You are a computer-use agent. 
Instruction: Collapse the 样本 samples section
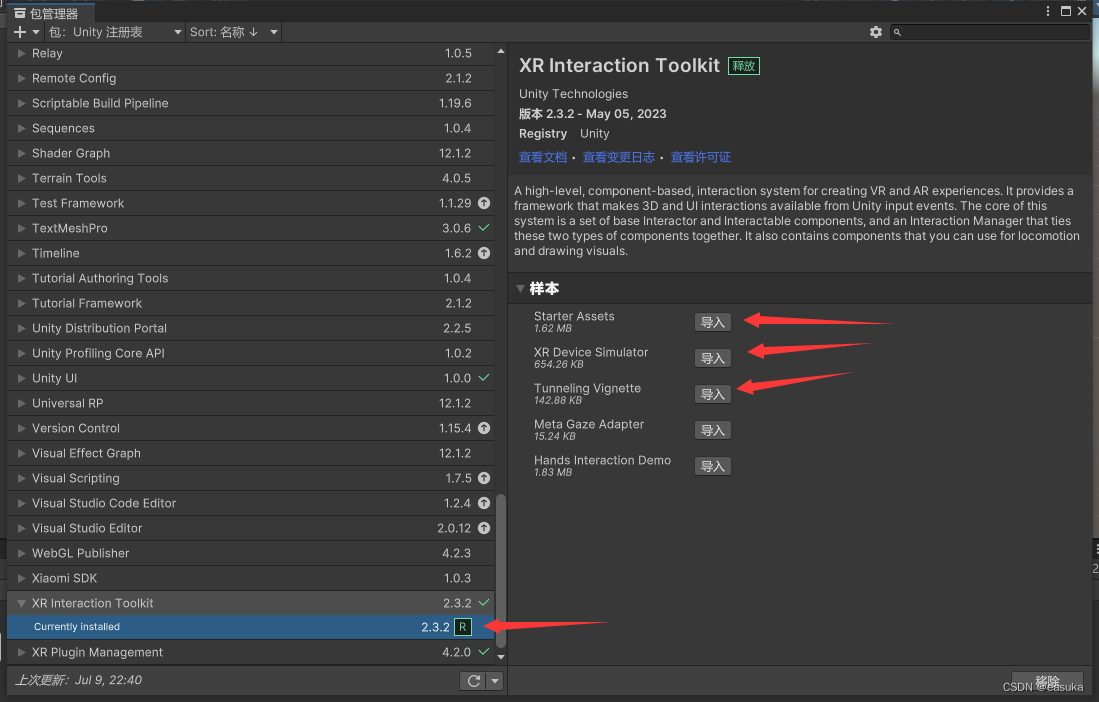(x=520, y=289)
